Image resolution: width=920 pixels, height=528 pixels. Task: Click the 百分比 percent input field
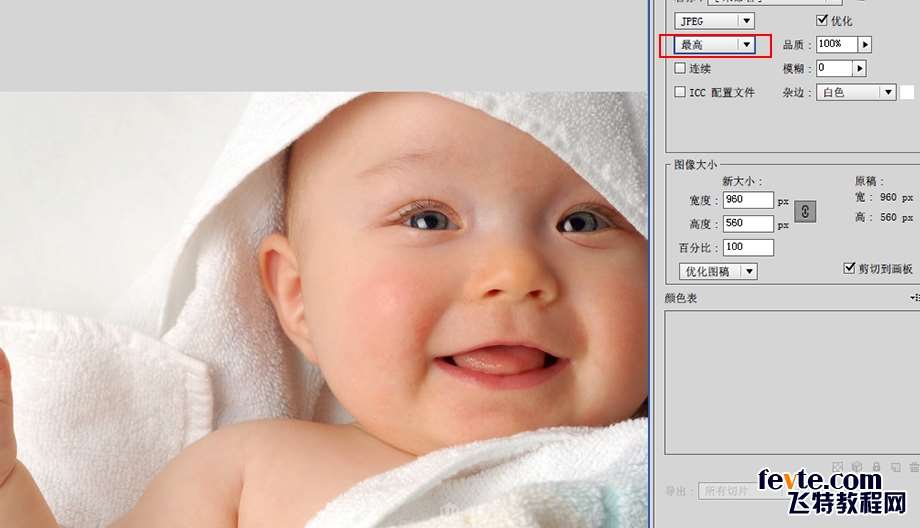(748, 247)
